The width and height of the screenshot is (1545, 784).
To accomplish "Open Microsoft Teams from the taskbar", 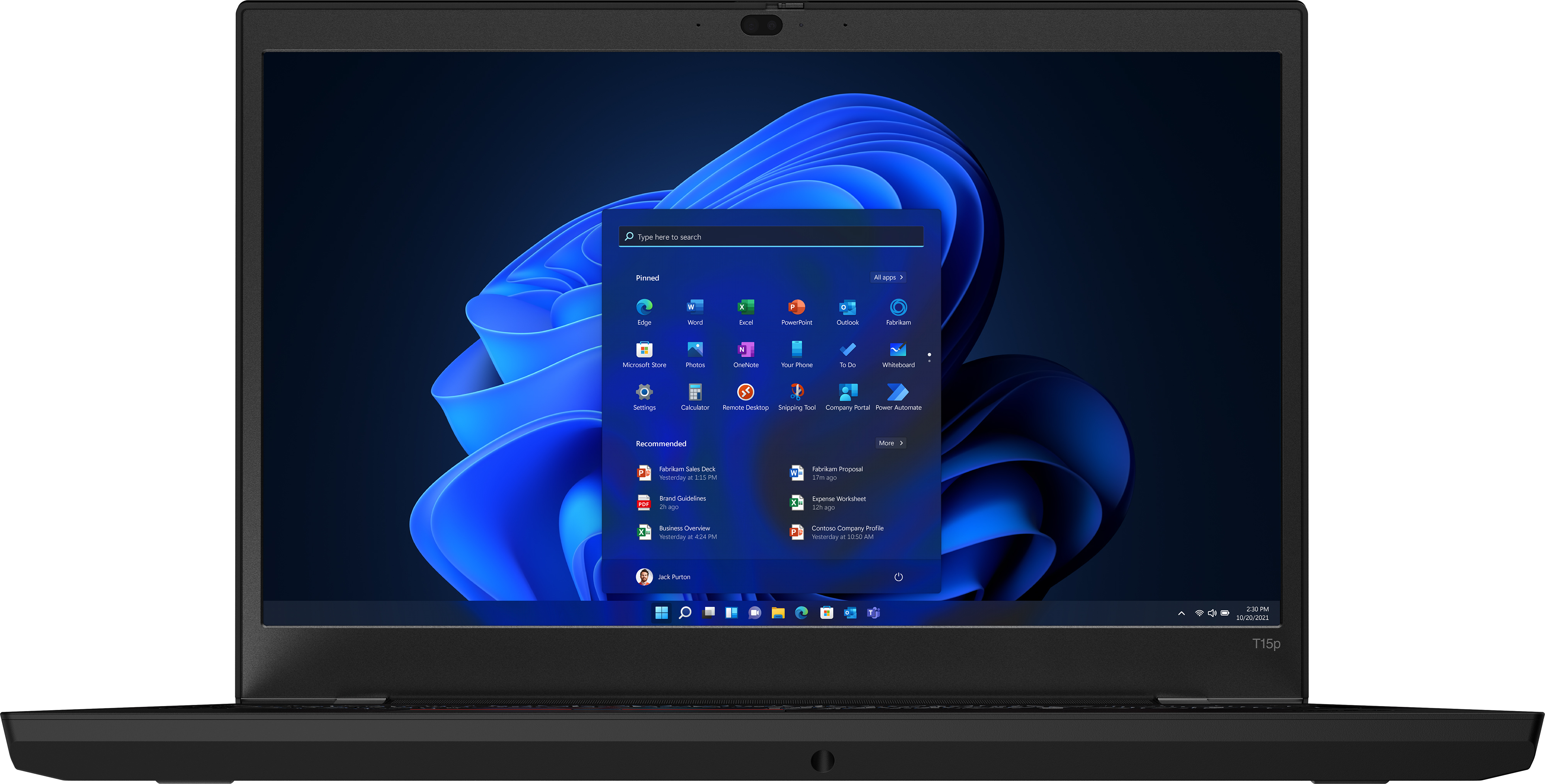I will tap(874, 613).
